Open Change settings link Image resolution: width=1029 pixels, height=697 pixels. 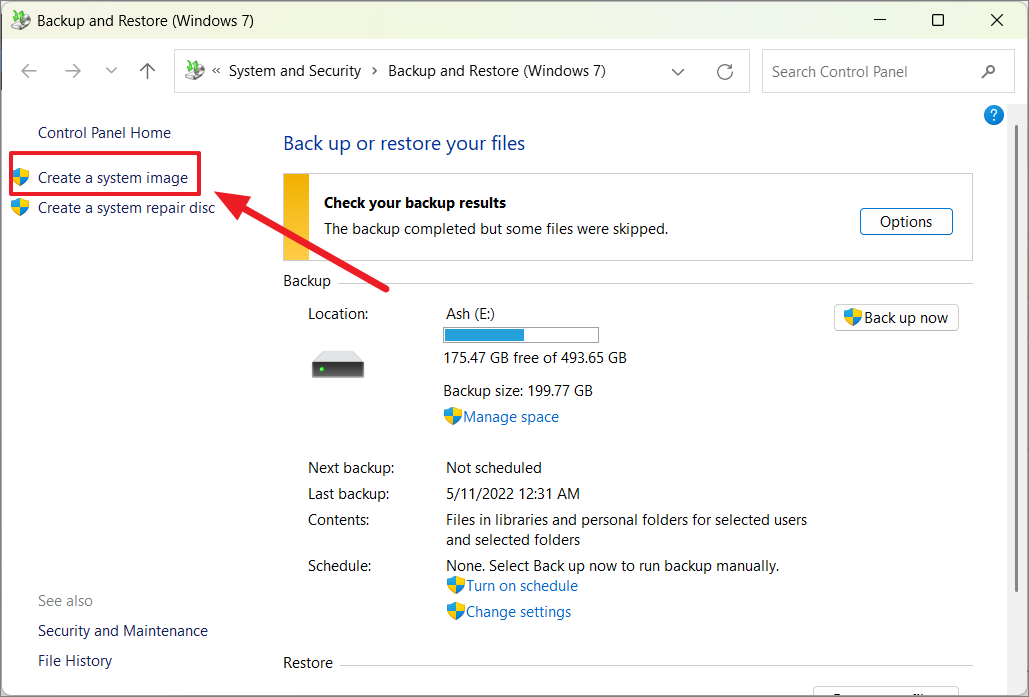(518, 612)
